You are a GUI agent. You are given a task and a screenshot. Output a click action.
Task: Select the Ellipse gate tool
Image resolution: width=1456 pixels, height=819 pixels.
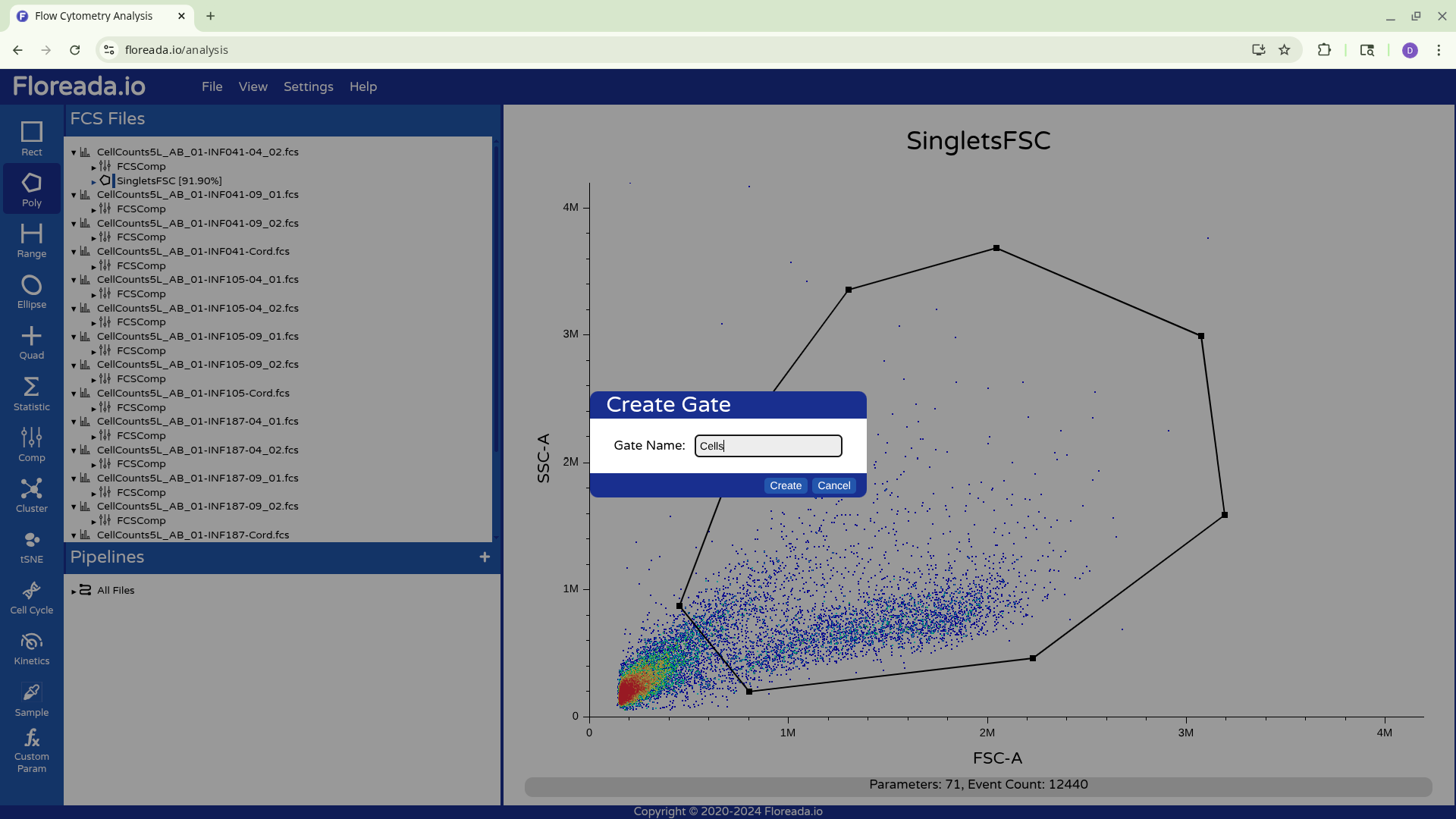pyautogui.click(x=31, y=291)
